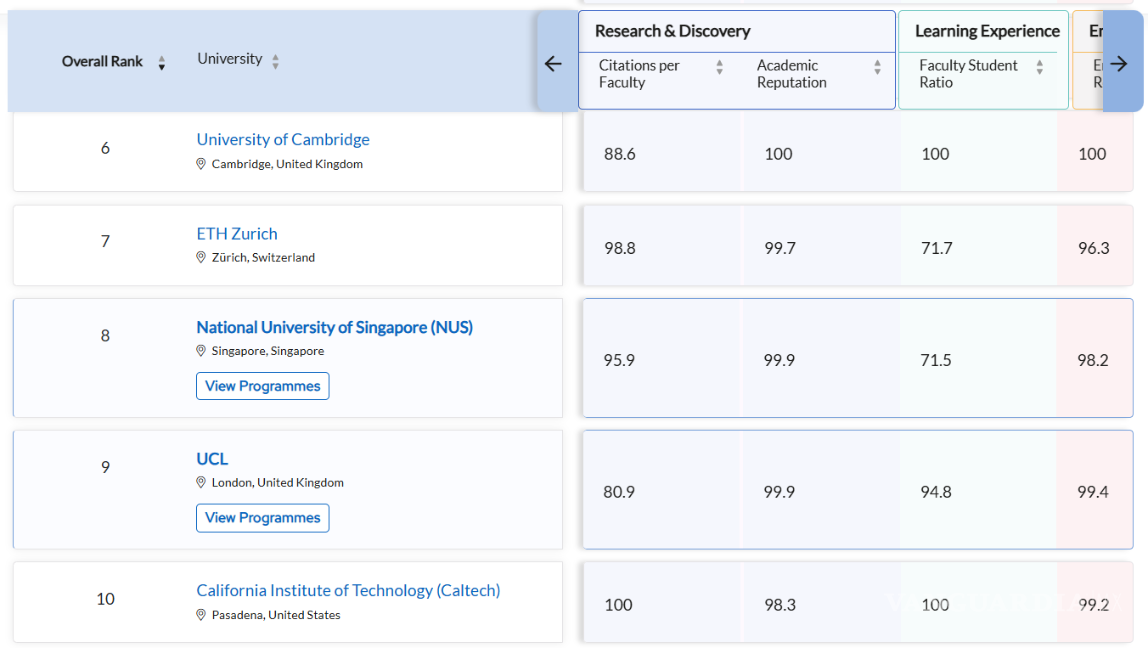The image size is (1148, 648).
Task: Open the UCL university page link
Action: coord(211,458)
